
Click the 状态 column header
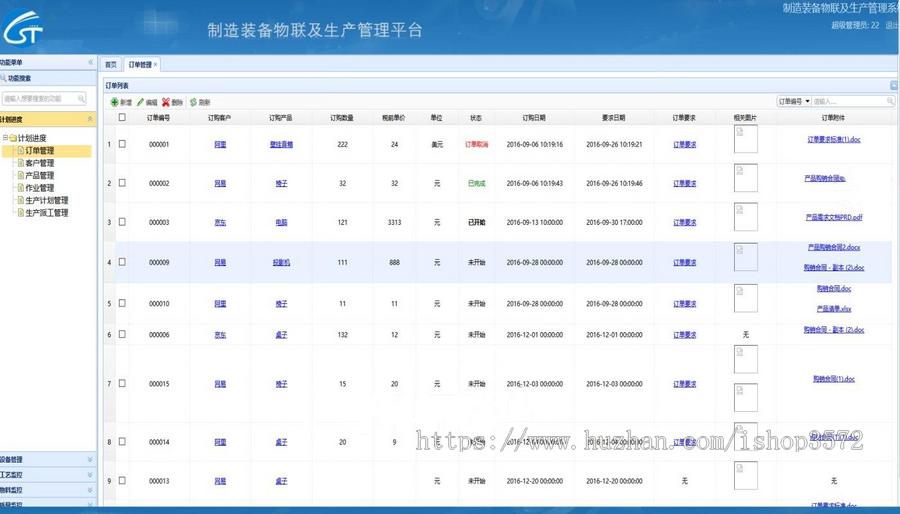click(476, 118)
